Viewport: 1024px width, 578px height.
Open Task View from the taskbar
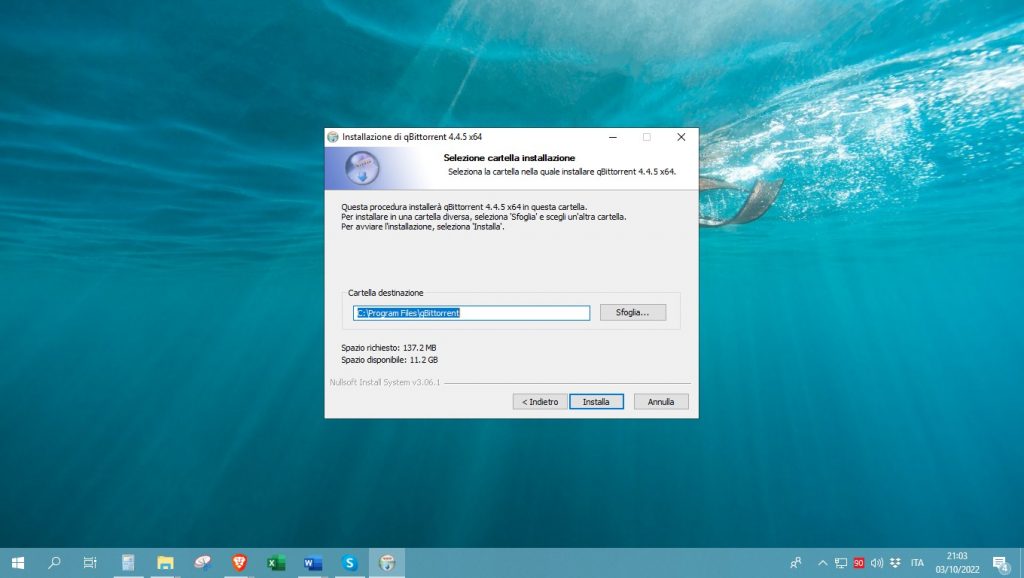[x=90, y=563]
